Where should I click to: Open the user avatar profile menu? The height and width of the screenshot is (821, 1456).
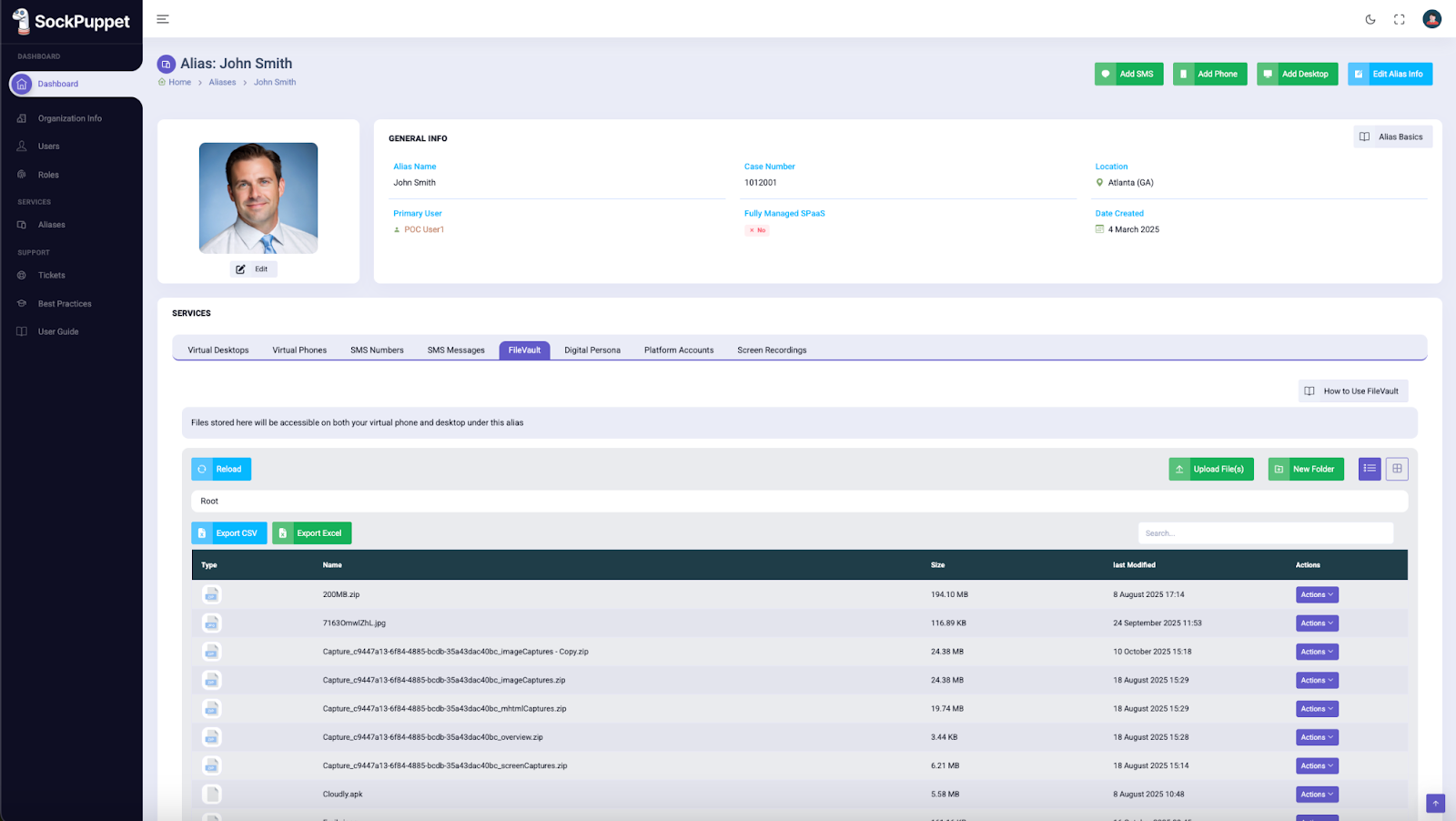tap(1431, 19)
